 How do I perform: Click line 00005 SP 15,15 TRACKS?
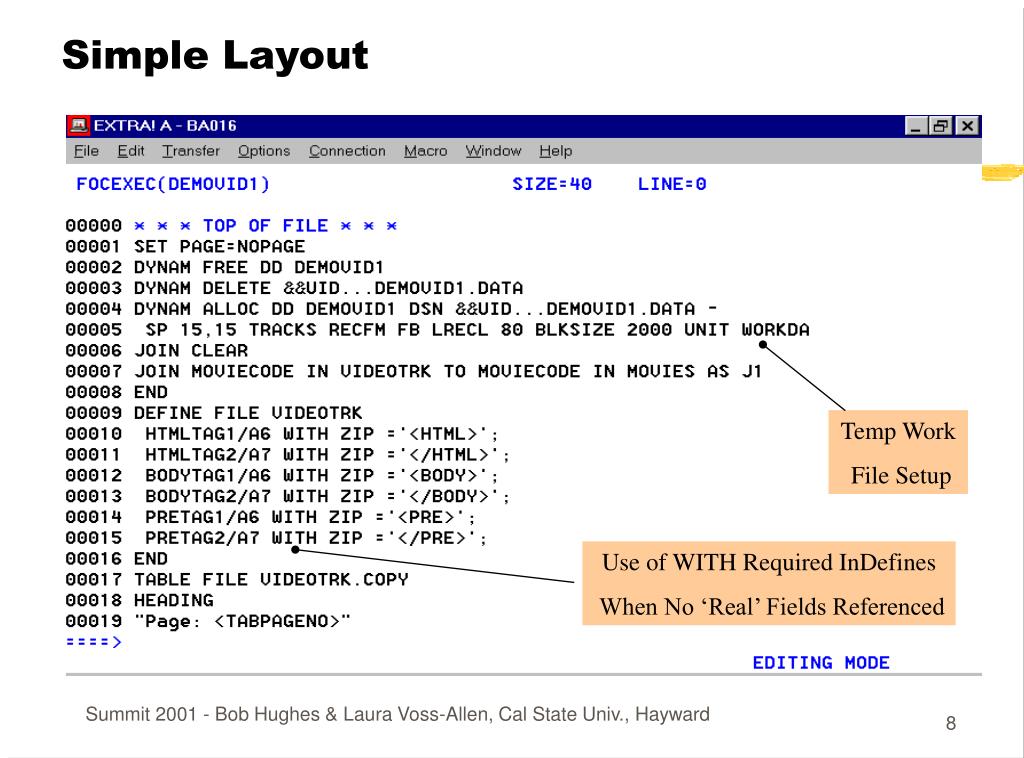[x=437, y=330]
